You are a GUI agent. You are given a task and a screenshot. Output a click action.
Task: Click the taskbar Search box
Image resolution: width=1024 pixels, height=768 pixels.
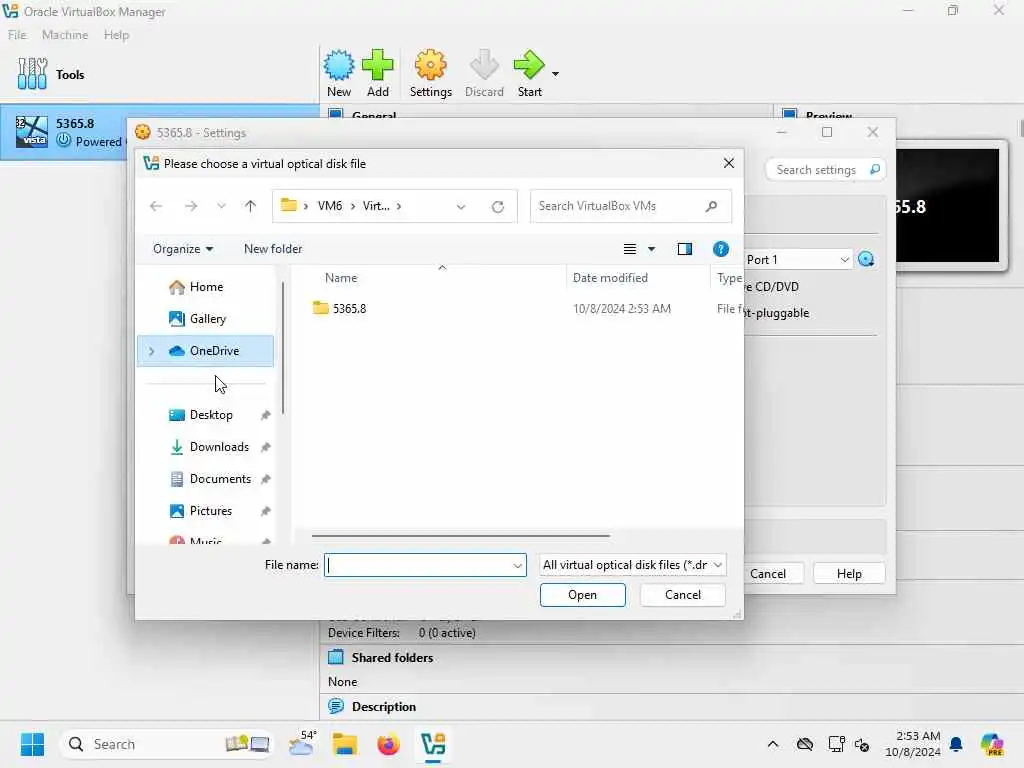(x=167, y=744)
